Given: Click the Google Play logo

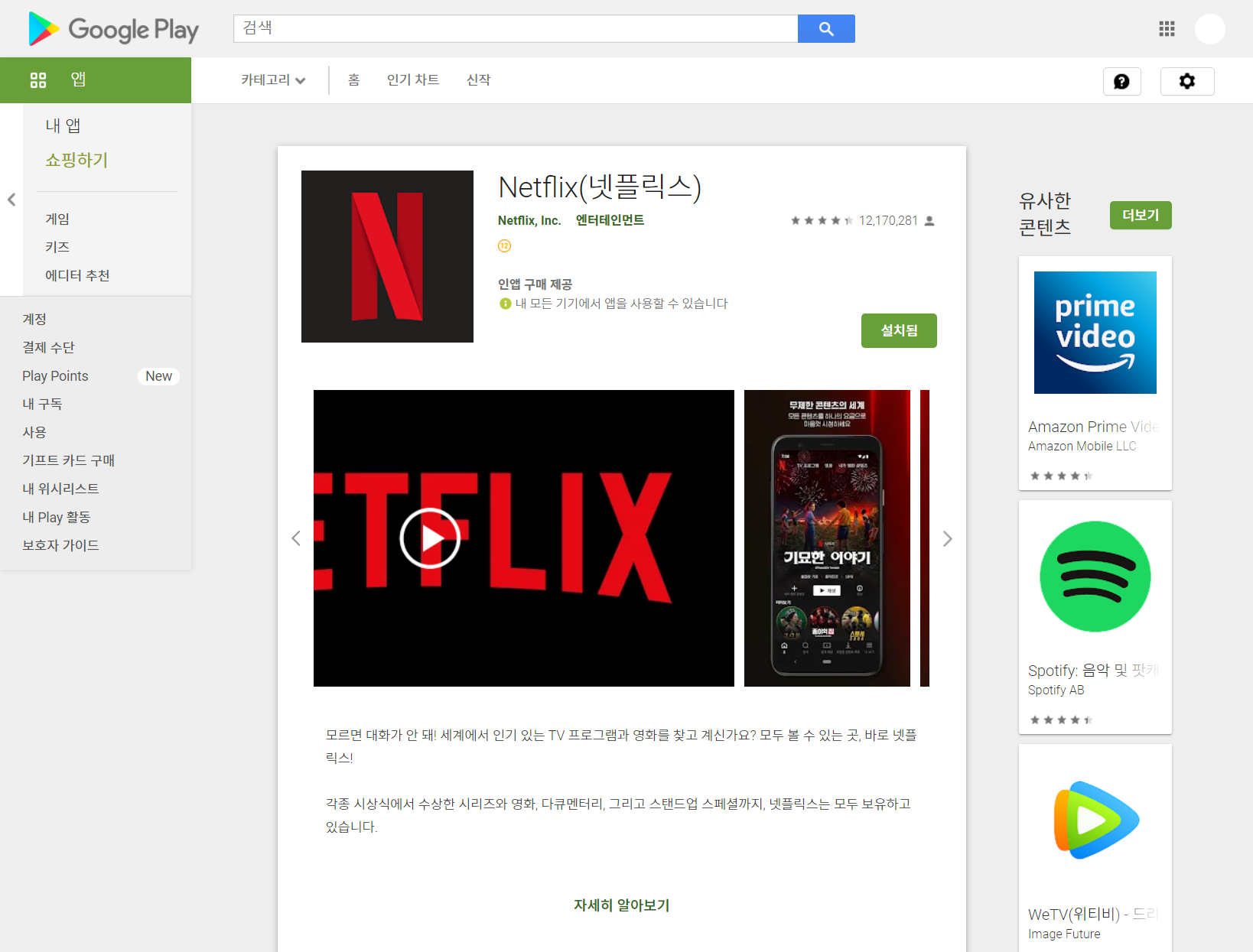Looking at the screenshot, I should coord(113,29).
